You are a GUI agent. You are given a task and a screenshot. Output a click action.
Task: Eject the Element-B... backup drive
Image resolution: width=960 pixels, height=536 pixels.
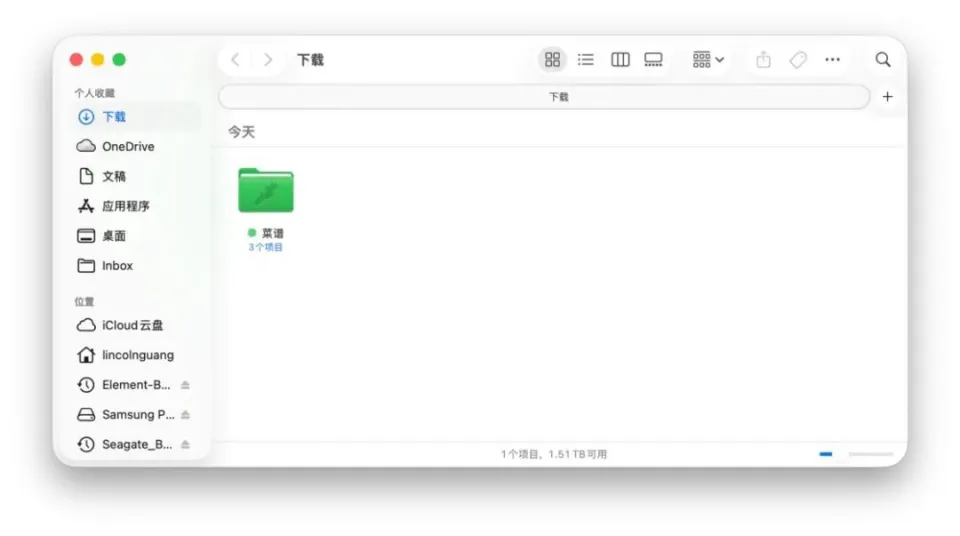coord(185,385)
